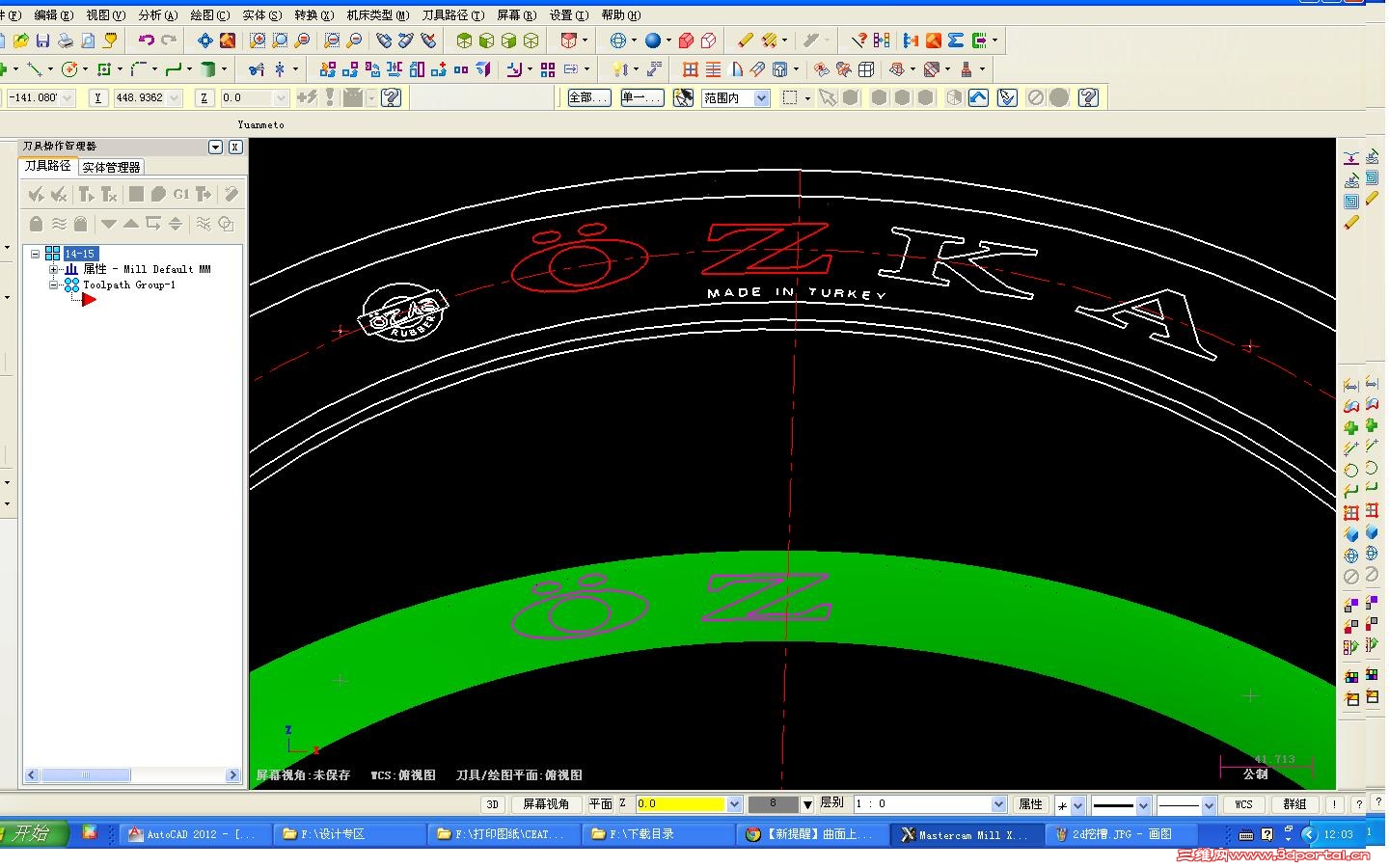Click the WCS button in status bar

tap(1243, 804)
